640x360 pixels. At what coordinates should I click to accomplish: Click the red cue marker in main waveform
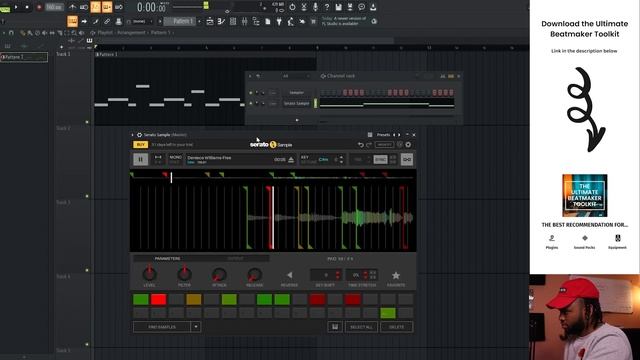coord(270,217)
